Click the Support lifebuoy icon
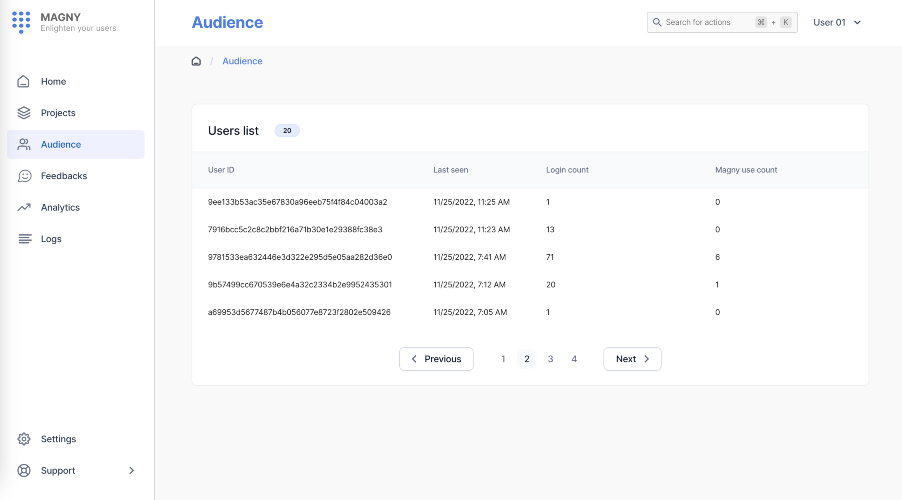The image size is (902, 500). tap(24, 471)
